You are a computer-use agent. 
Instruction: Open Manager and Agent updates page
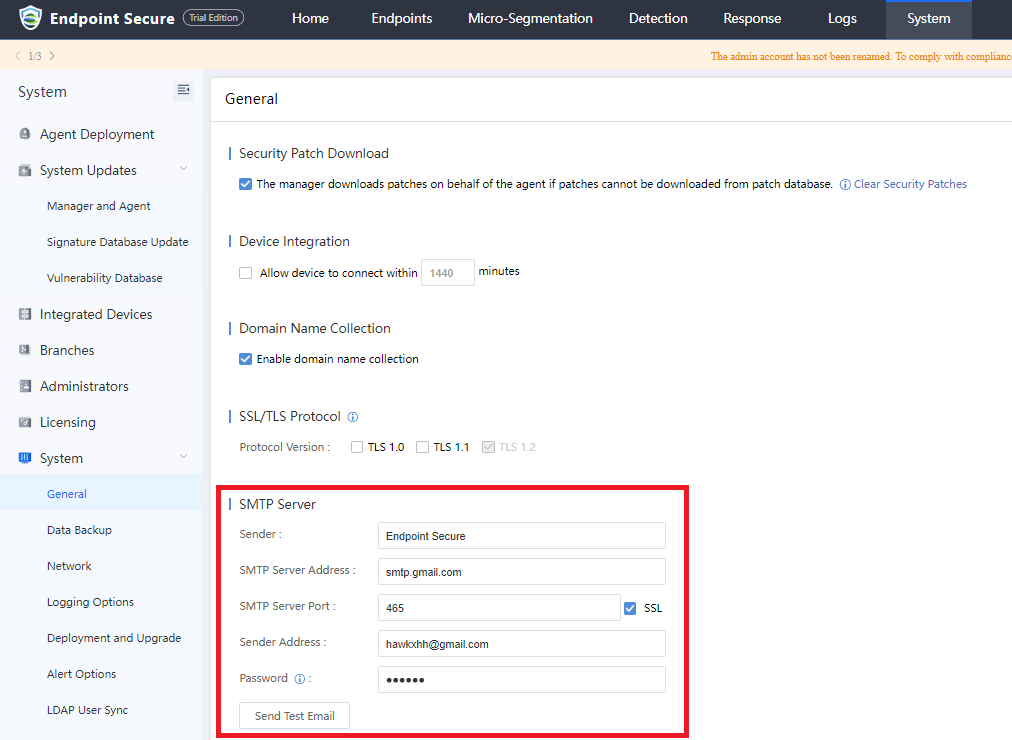[x=99, y=206]
